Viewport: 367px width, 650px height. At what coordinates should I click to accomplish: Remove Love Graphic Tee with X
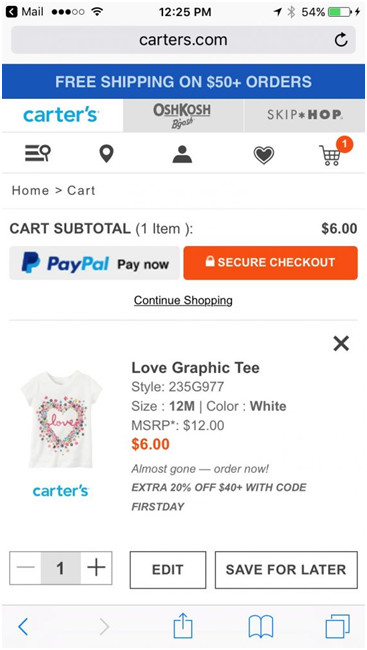click(341, 343)
